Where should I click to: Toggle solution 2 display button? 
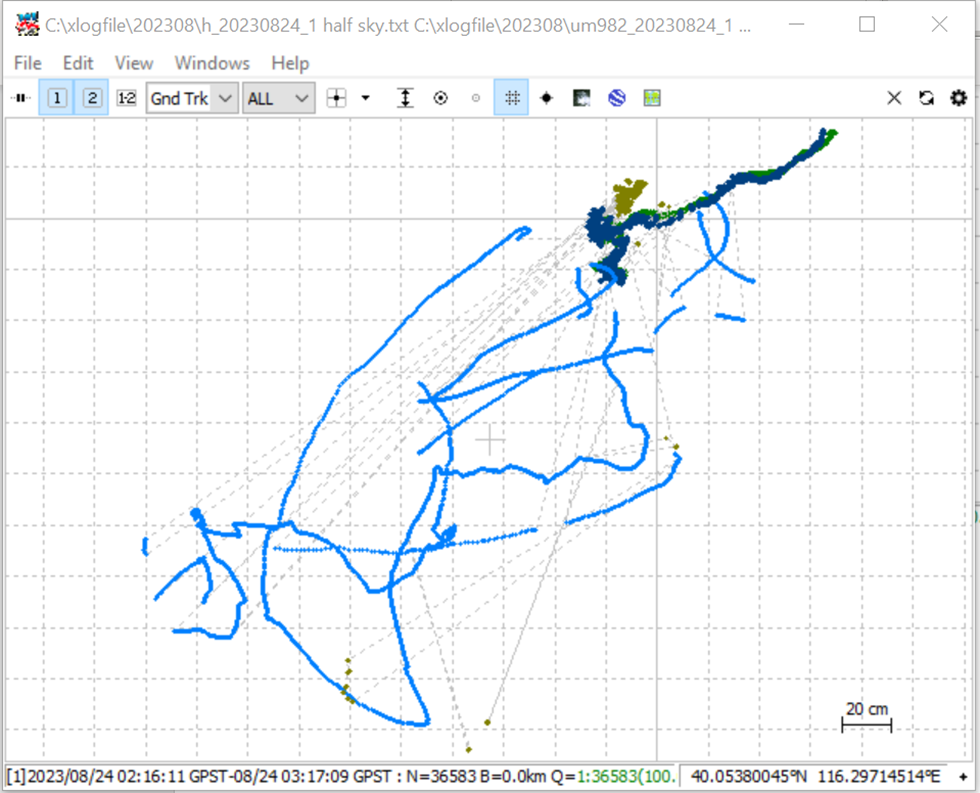(92, 98)
